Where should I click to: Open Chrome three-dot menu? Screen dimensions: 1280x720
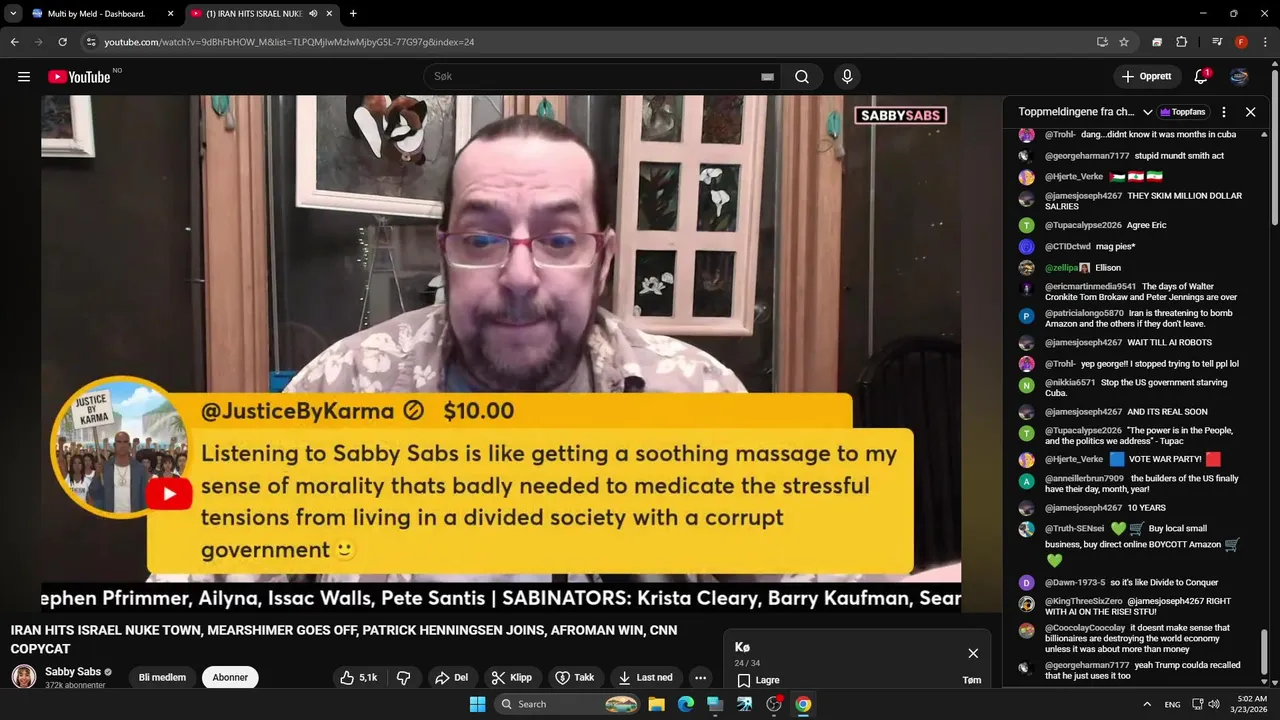point(1264,42)
